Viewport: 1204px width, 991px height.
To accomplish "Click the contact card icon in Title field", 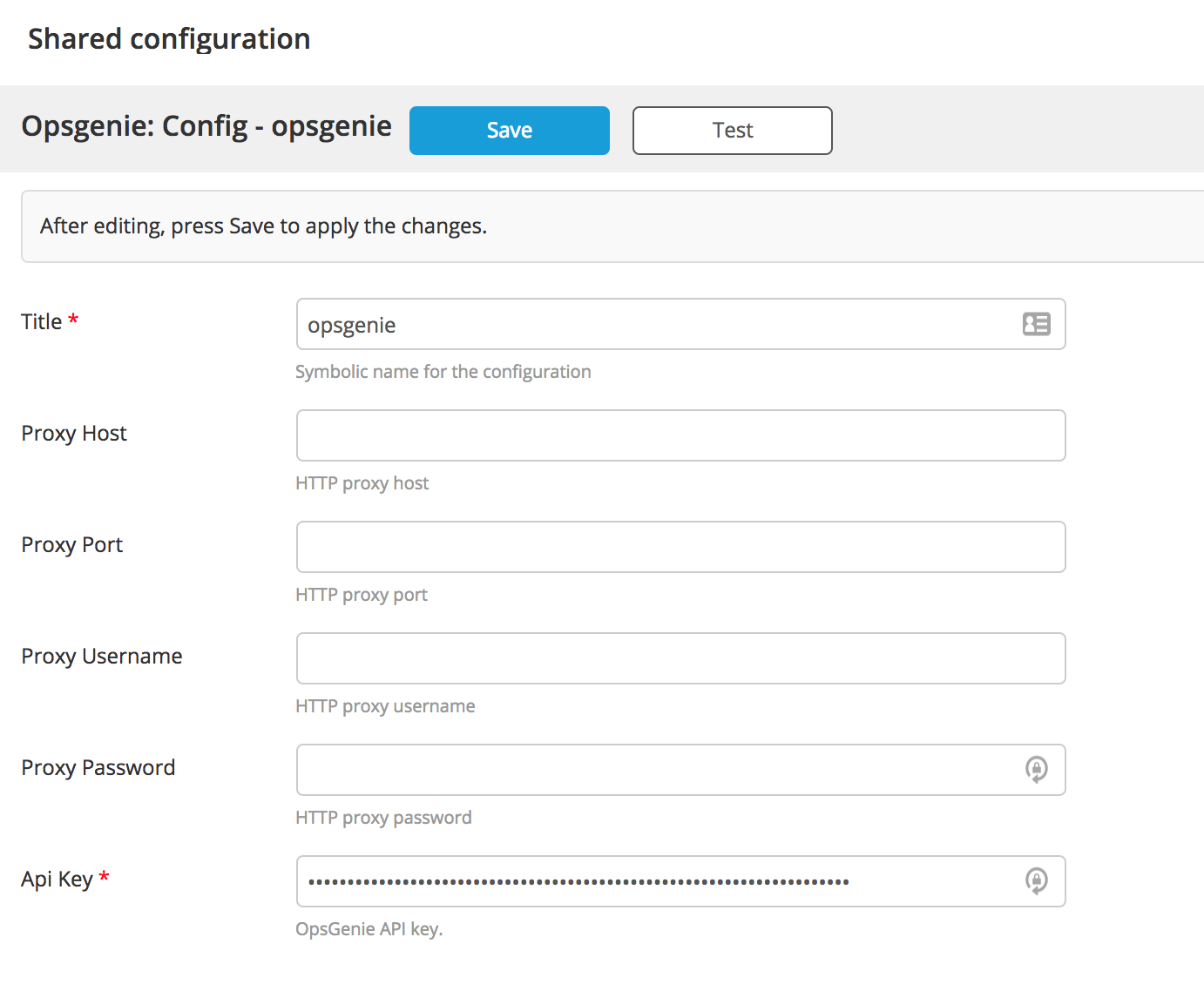I will (1036, 324).
